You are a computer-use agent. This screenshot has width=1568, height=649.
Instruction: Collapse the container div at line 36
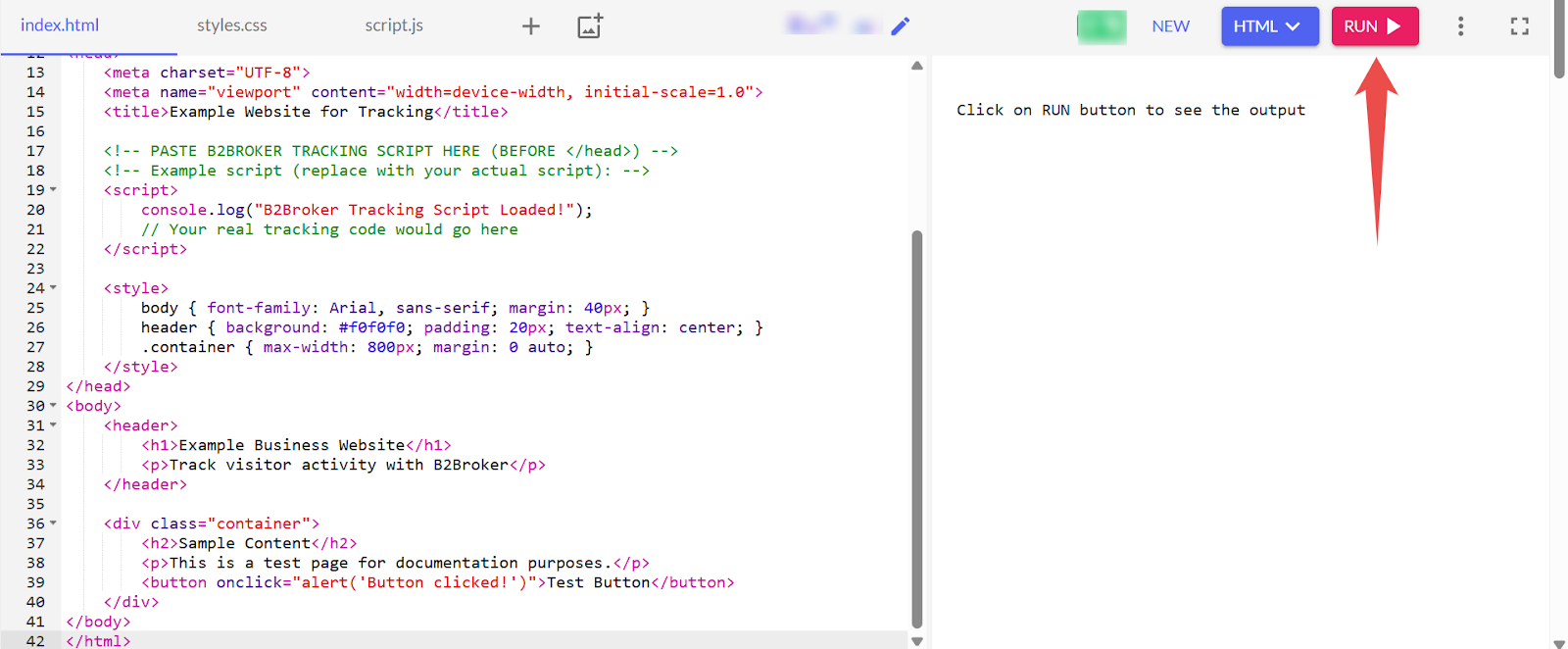click(53, 524)
